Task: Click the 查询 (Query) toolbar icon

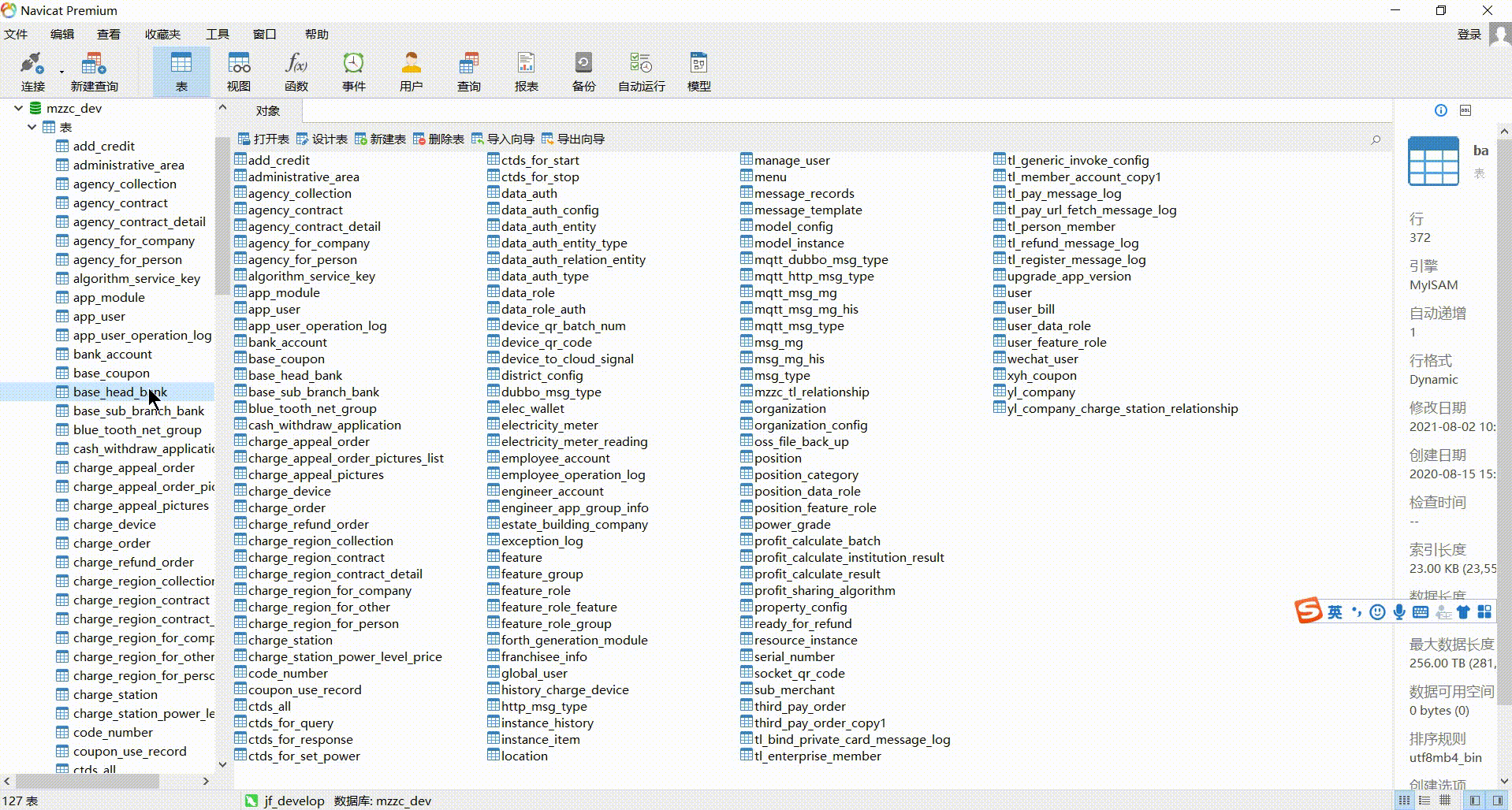Action: tap(469, 71)
